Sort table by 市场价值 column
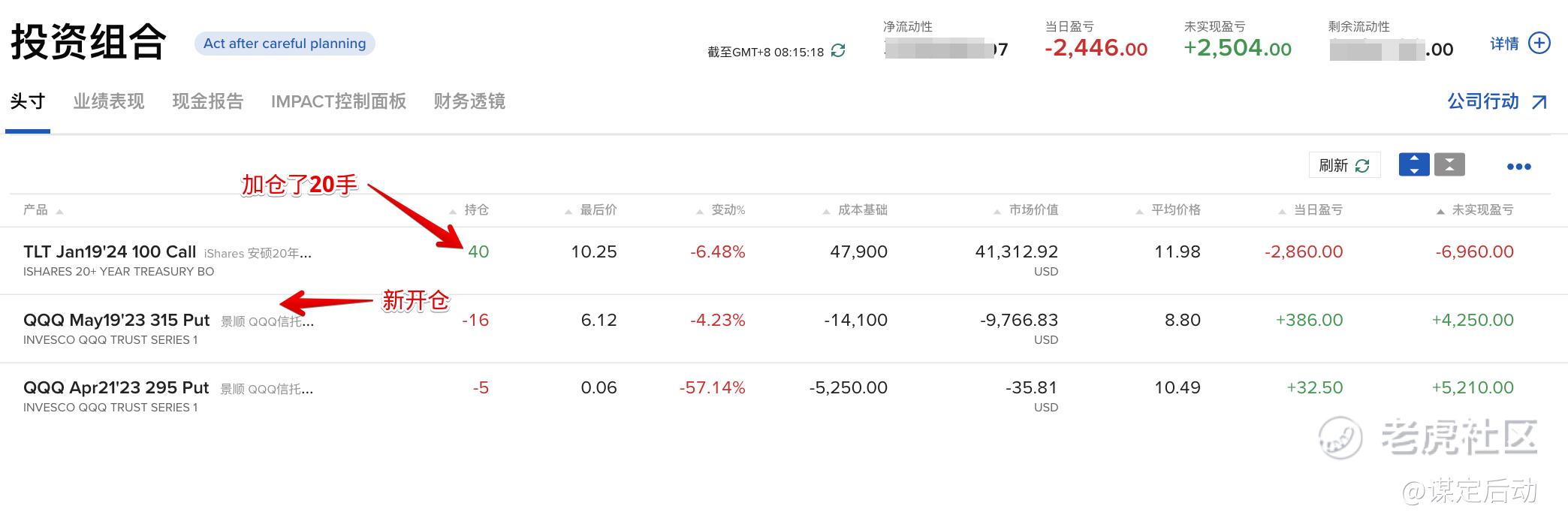Screen dimensions: 1568x527 pos(1033,210)
